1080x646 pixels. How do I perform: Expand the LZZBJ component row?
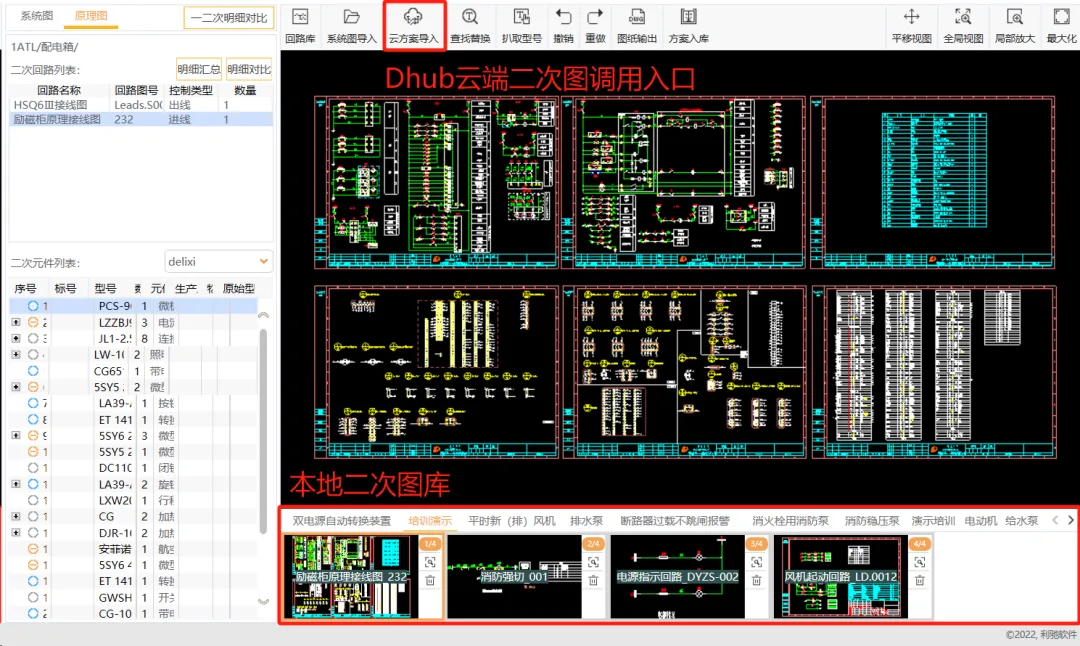point(16,322)
